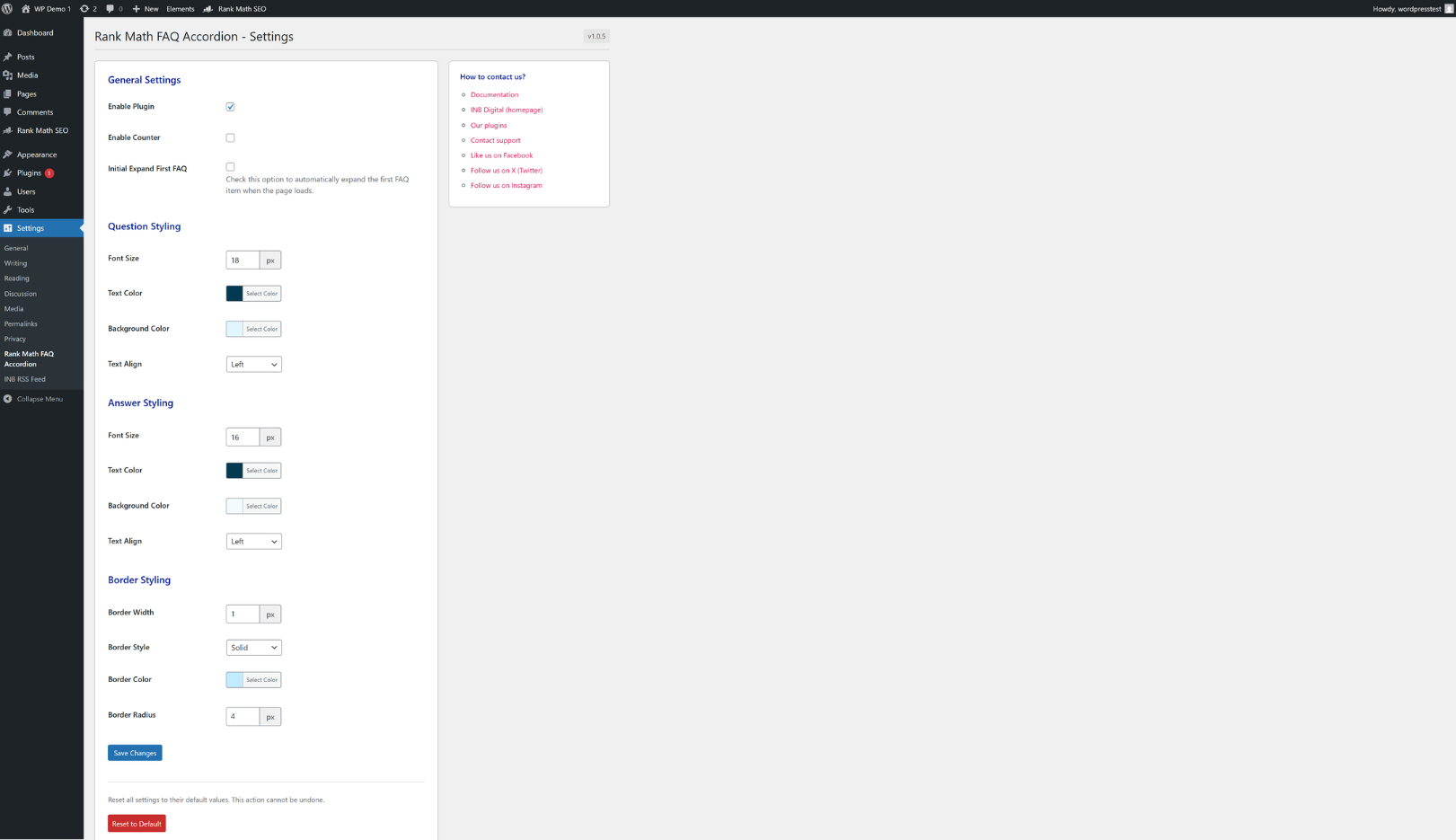Open the Like us on Facebook link
The image size is (1456, 840).
click(501, 155)
